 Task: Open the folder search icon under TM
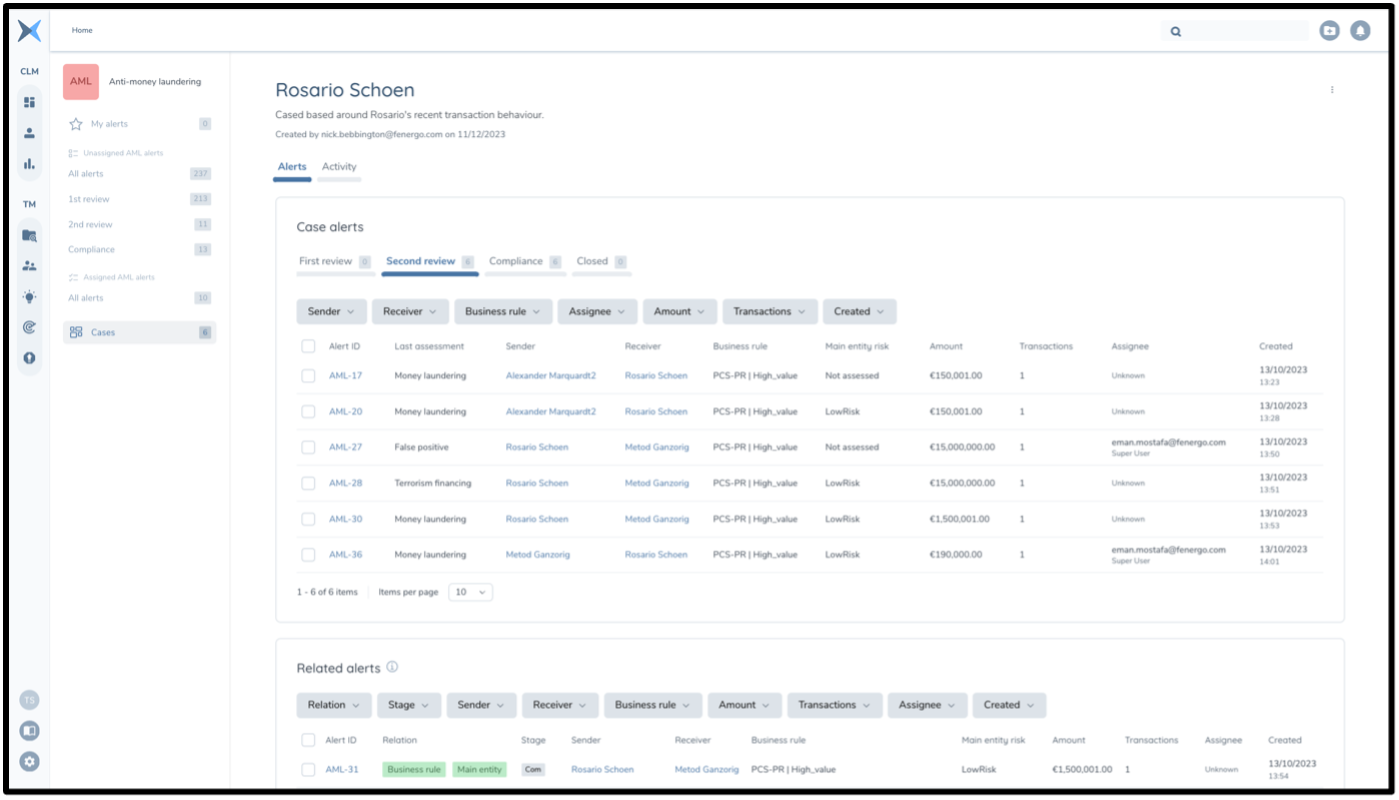(x=29, y=236)
